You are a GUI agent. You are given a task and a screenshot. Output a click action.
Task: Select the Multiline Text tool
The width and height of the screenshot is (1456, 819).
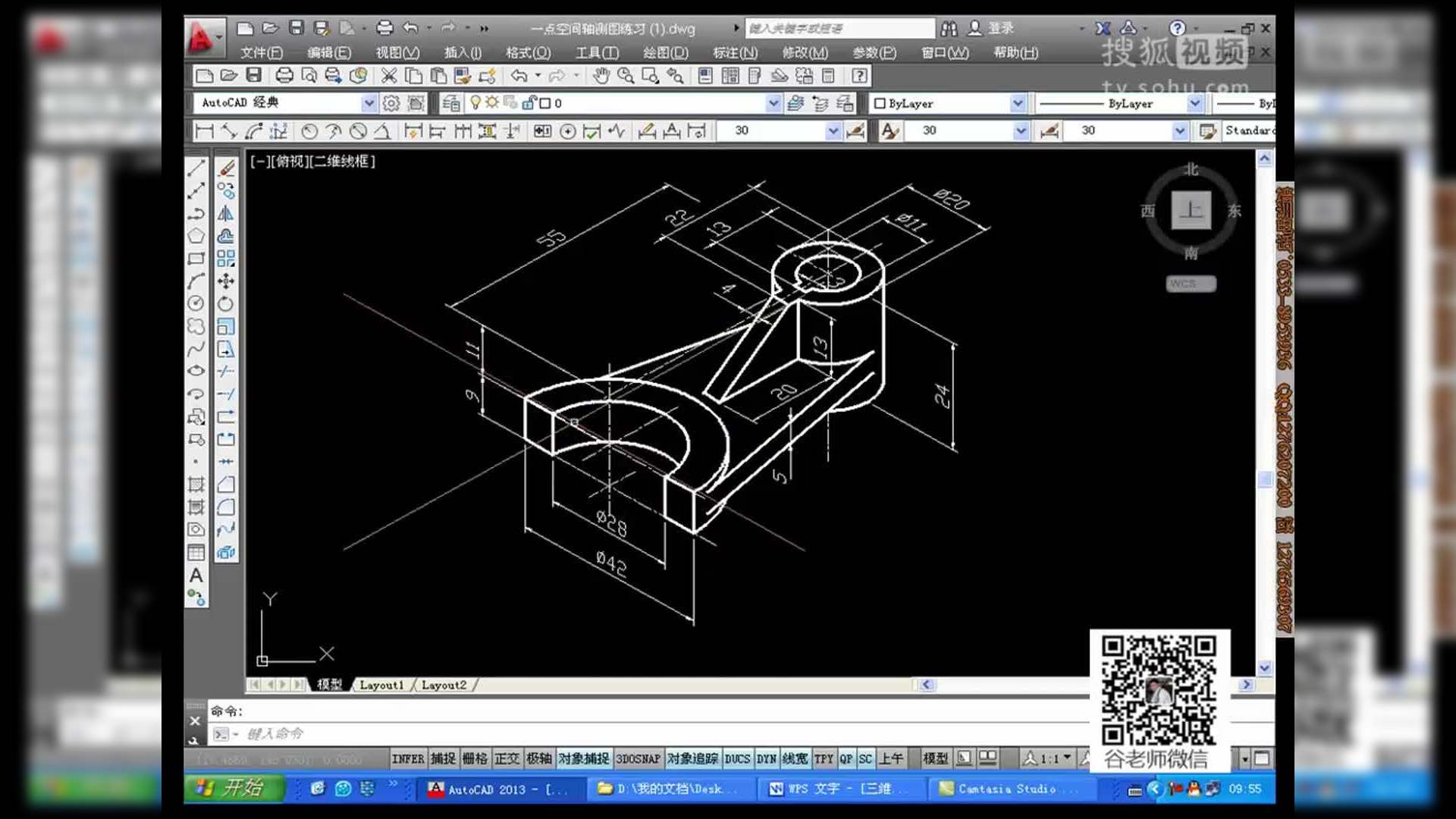pyautogui.click(x=196, y=576)
